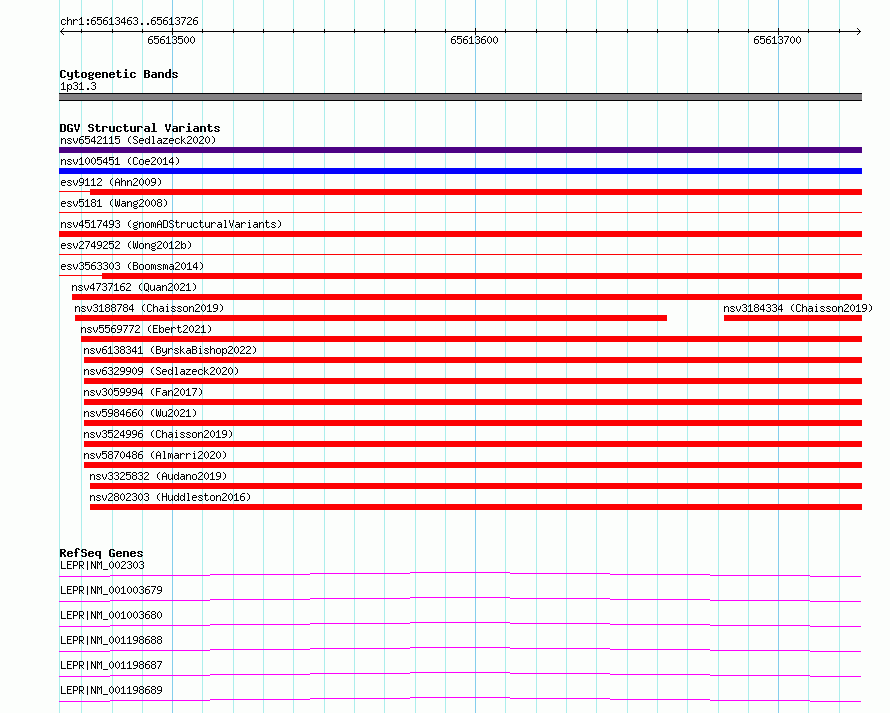Click the left arrow on the ruler
The height and width of the screenshot is (713, 890).
(x=63, y=32)
